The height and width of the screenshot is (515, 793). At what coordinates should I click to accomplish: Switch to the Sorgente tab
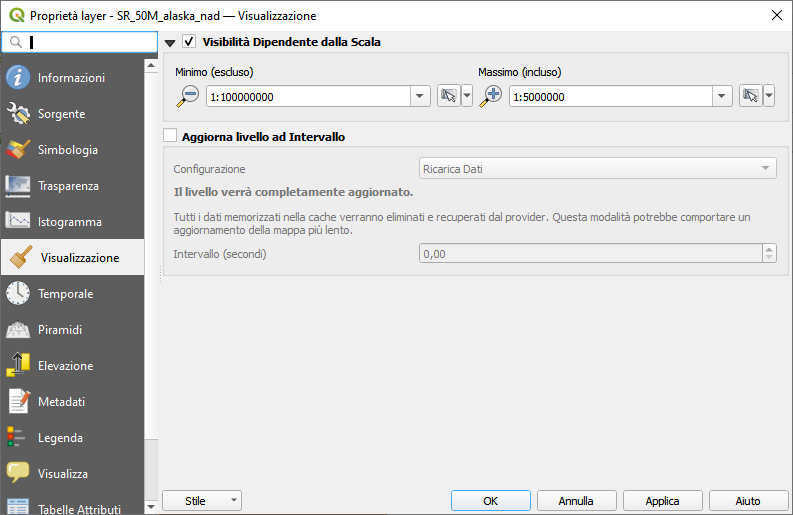click(72, 113)
